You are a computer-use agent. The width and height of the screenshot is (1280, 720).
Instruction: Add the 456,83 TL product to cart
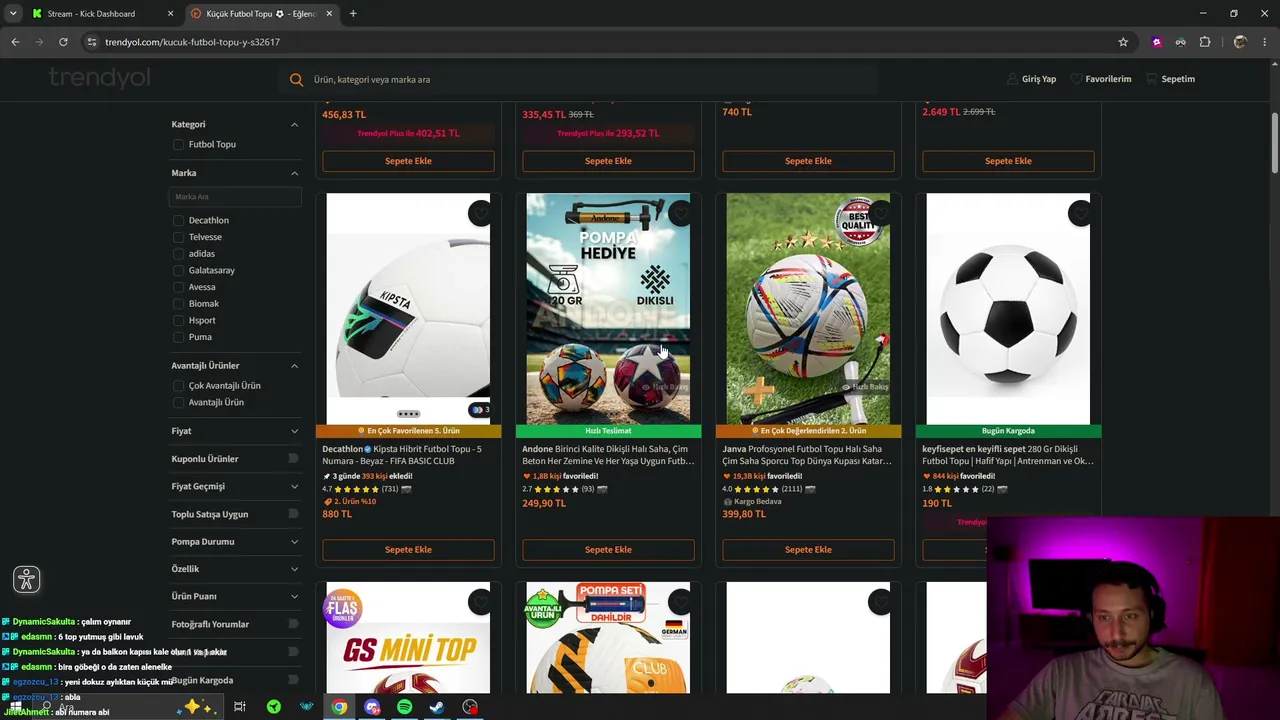tap(408, 161)
